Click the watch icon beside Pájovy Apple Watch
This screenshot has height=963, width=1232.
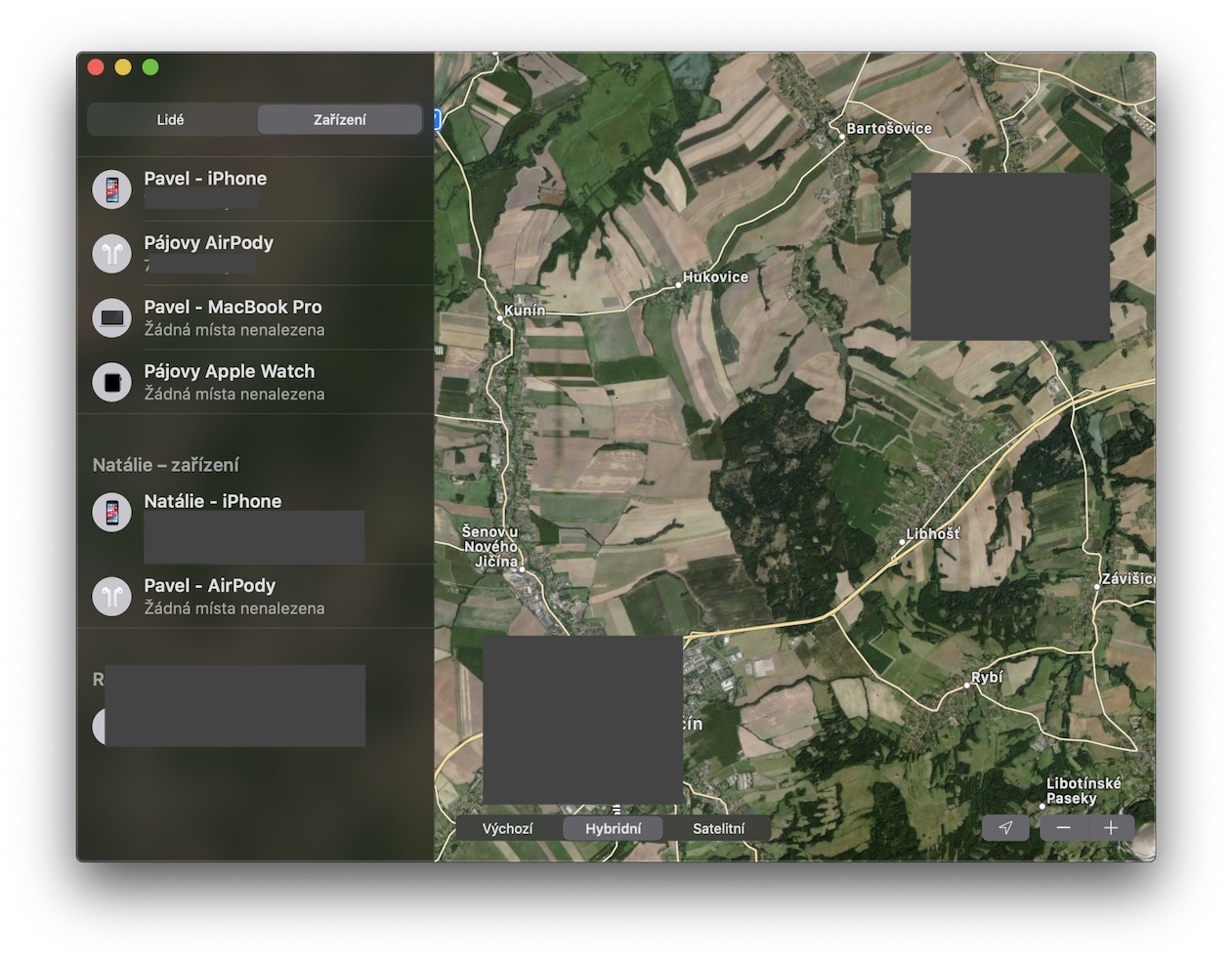(x=111, y=382)
